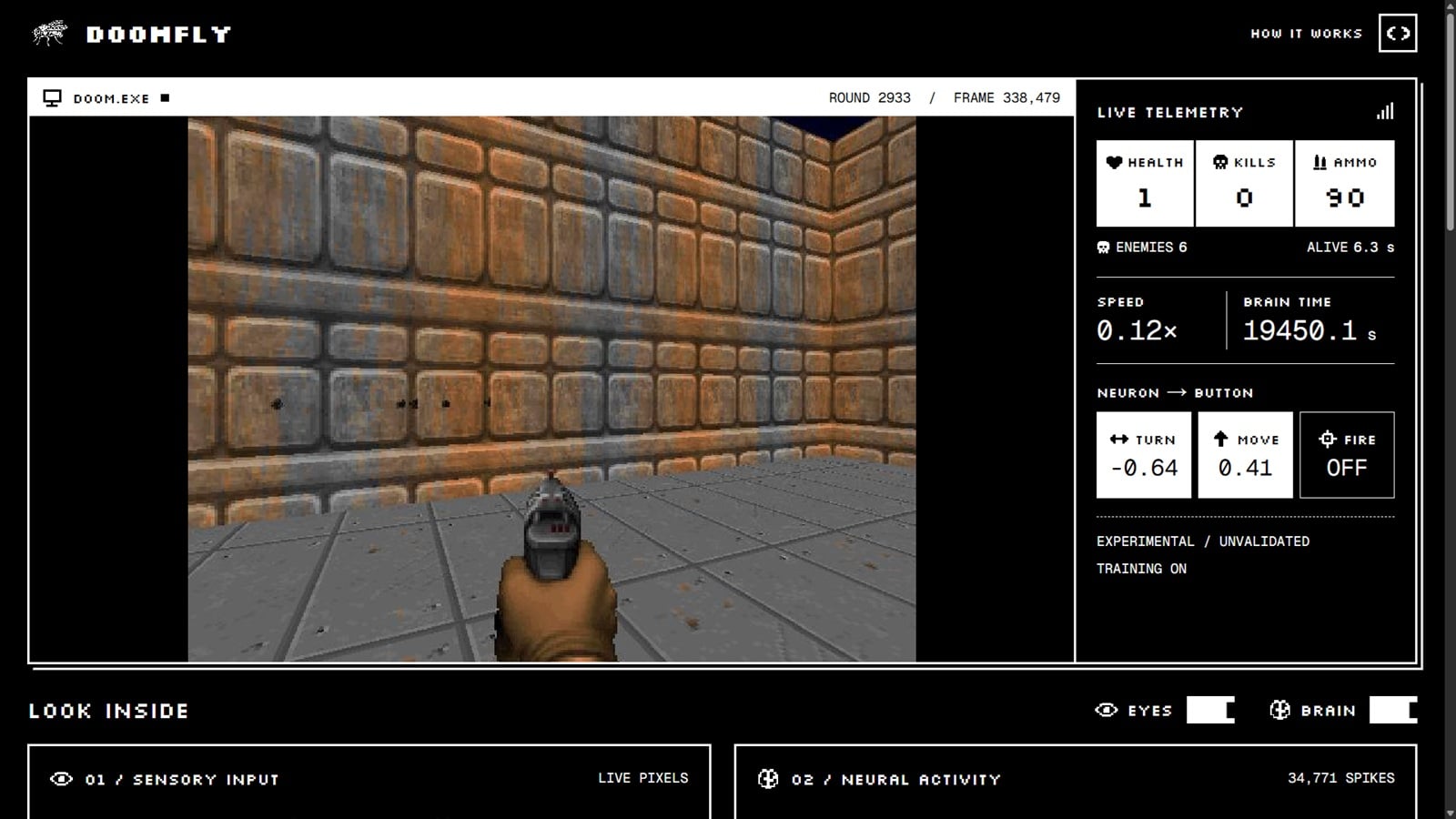The image size is (1456, 819).
Task: Select the Turn -0.64 button card
Action: click(x=1144, y=455)
